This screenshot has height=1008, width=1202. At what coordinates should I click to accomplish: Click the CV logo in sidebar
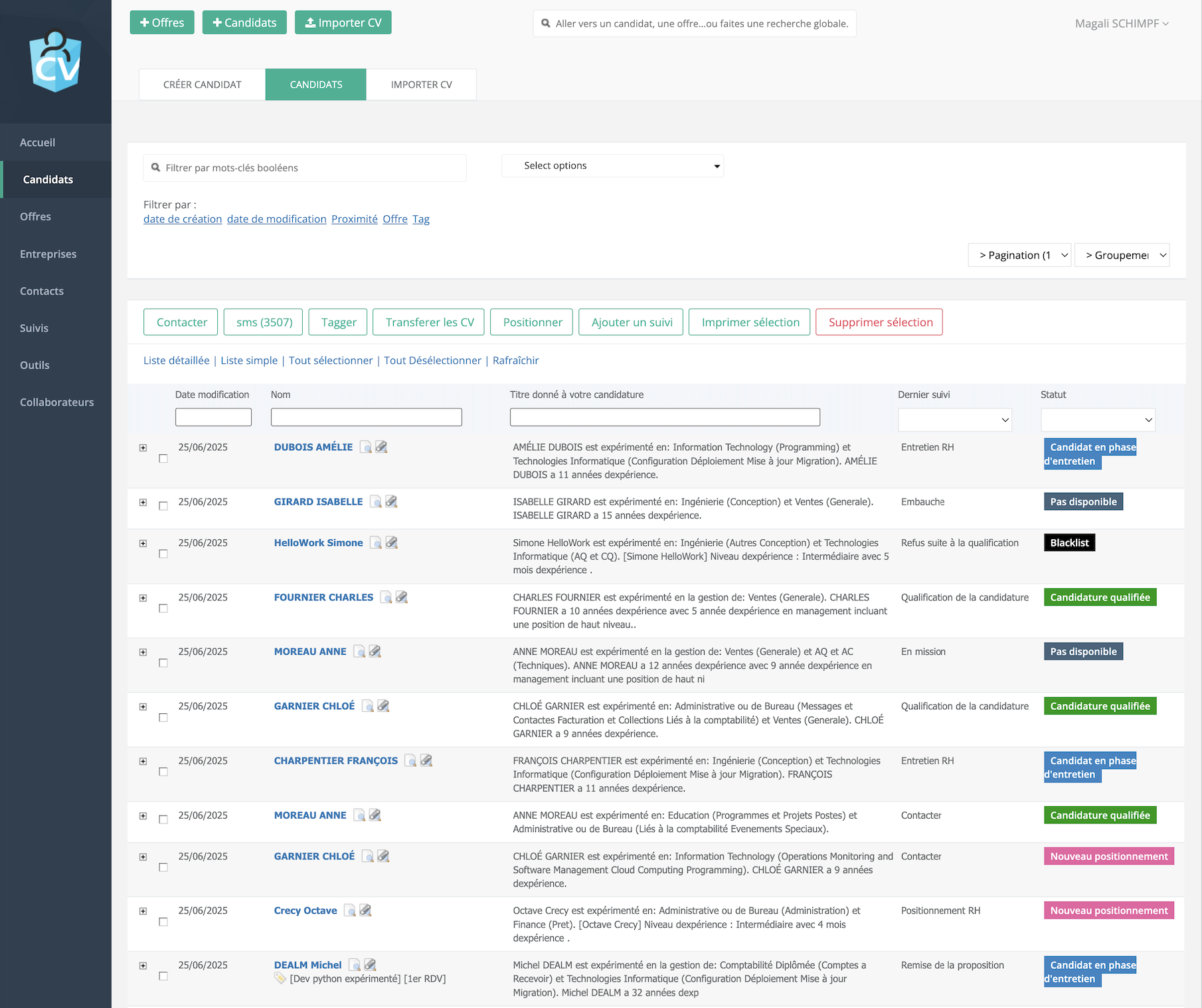(56, 62)
